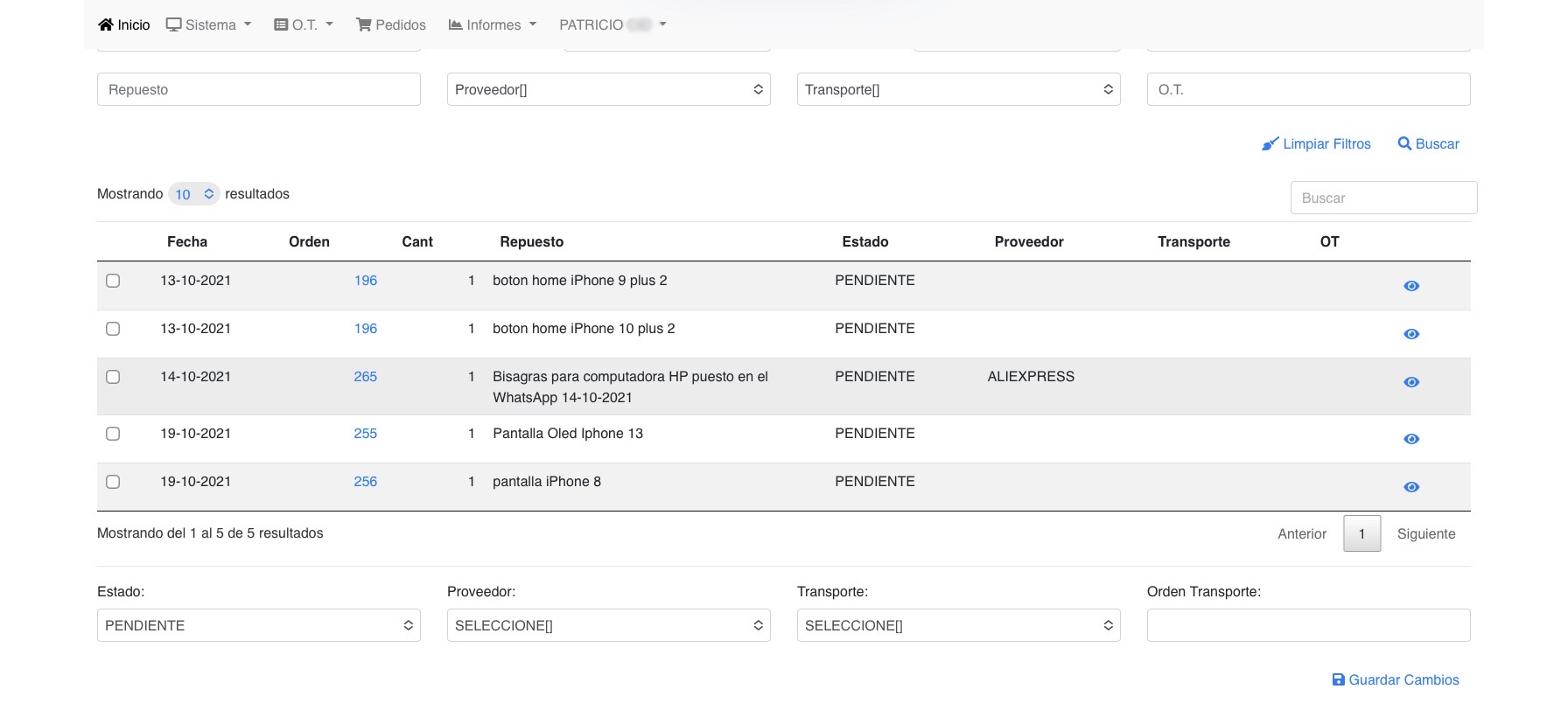Image resolution: width=1568 pixels, height=724 pixels.
Task: Go to Inicio in the navbar
Action: 124,24
